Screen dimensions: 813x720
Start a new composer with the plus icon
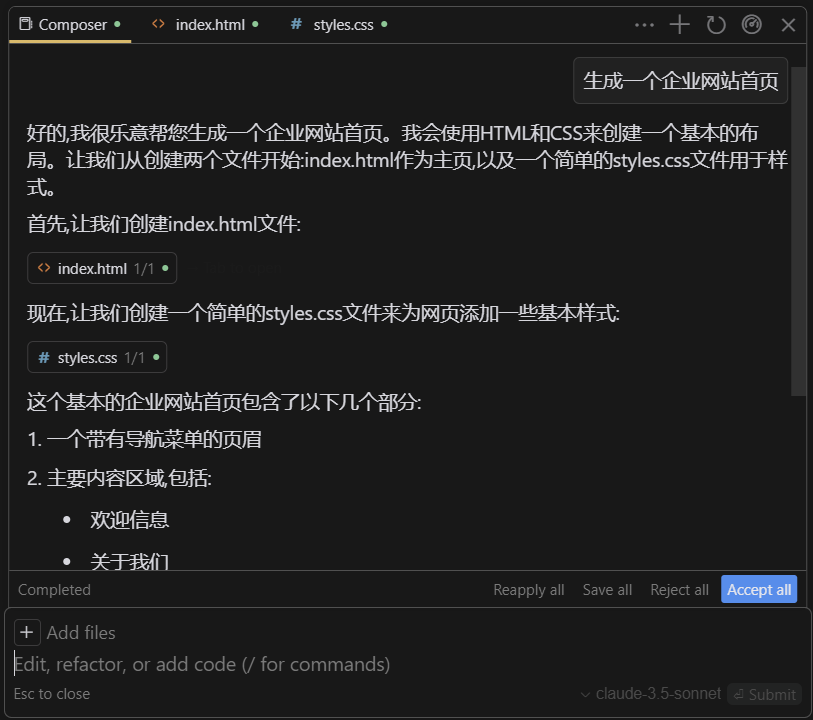click(679, 24)
